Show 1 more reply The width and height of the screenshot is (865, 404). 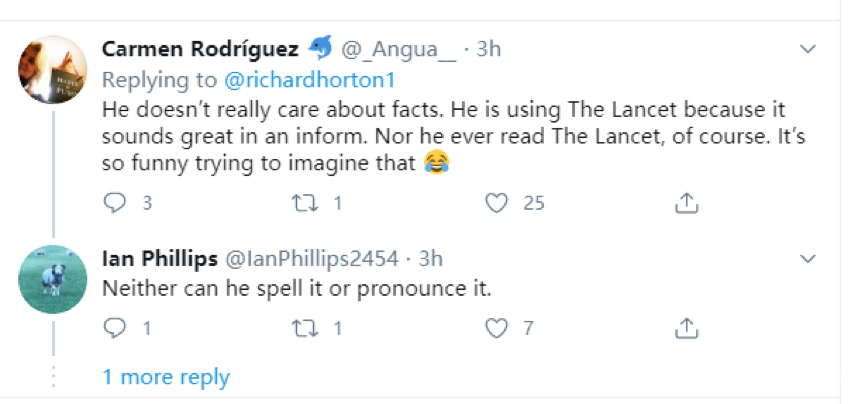pyautogui.click(x=166, y=377)
